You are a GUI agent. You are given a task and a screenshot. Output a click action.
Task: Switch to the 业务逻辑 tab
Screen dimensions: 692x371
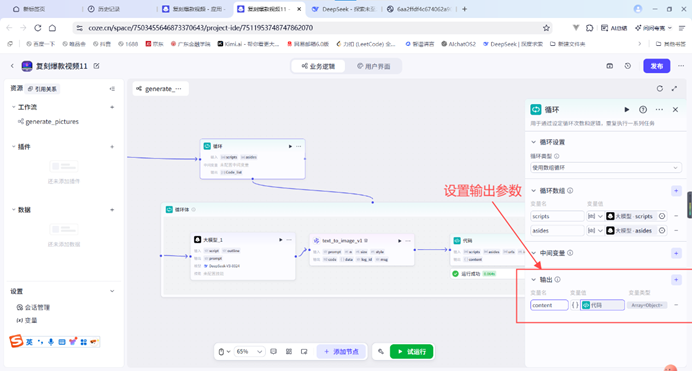point(318,66)
